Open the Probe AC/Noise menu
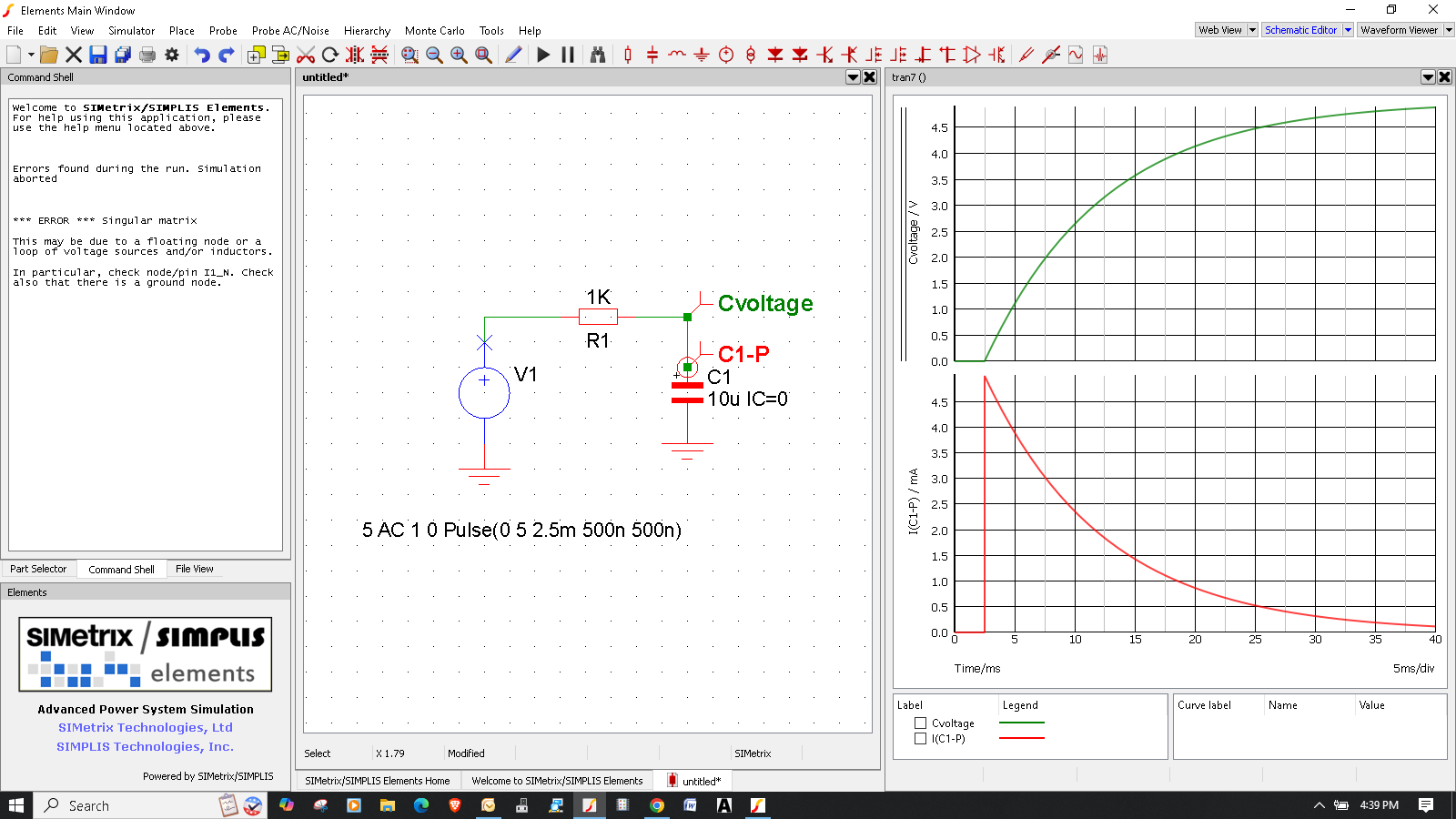Screen dimensions: 1456x819 (290, 30)
